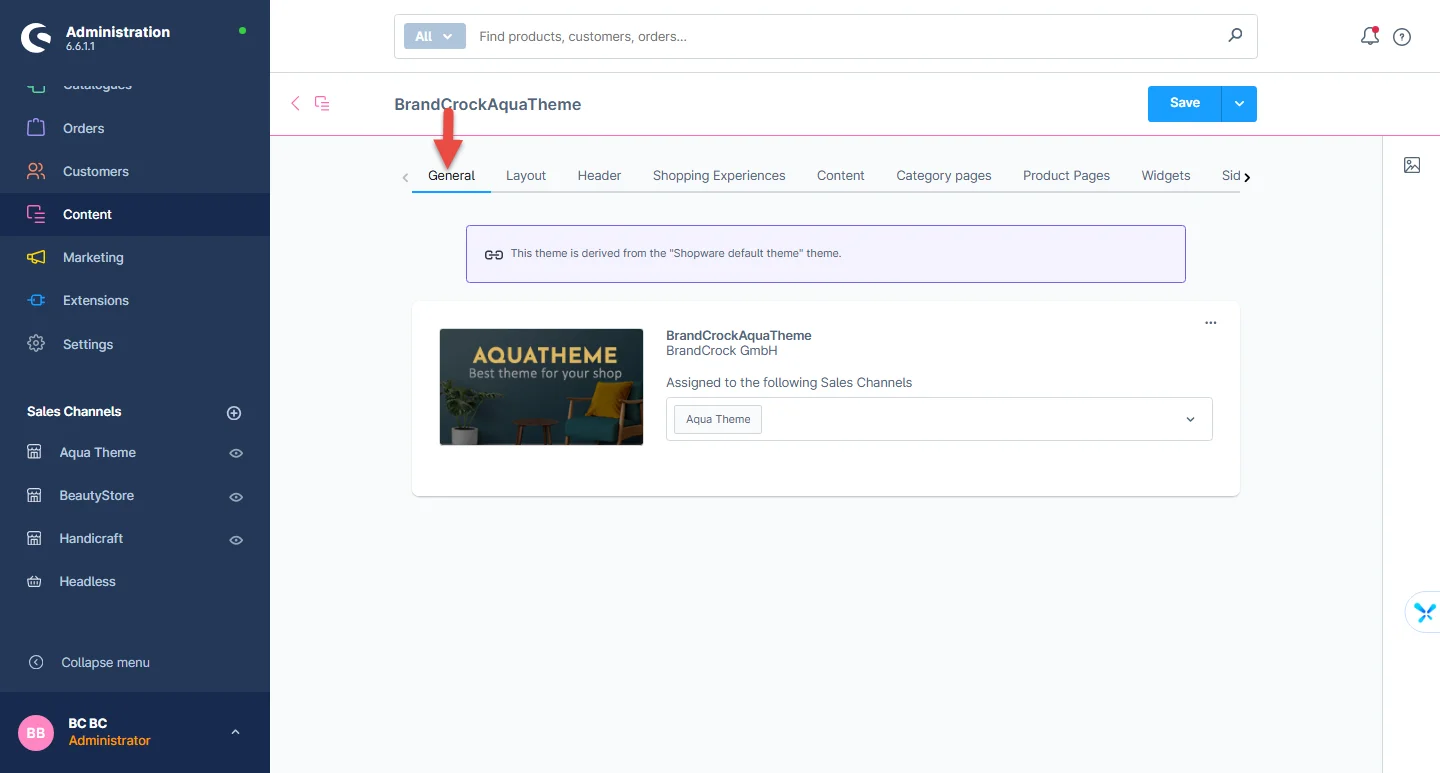This screenshot has height=773, width=1440.
Task: Toggle the BeautyStore eye icon
Action: point(236,496)
